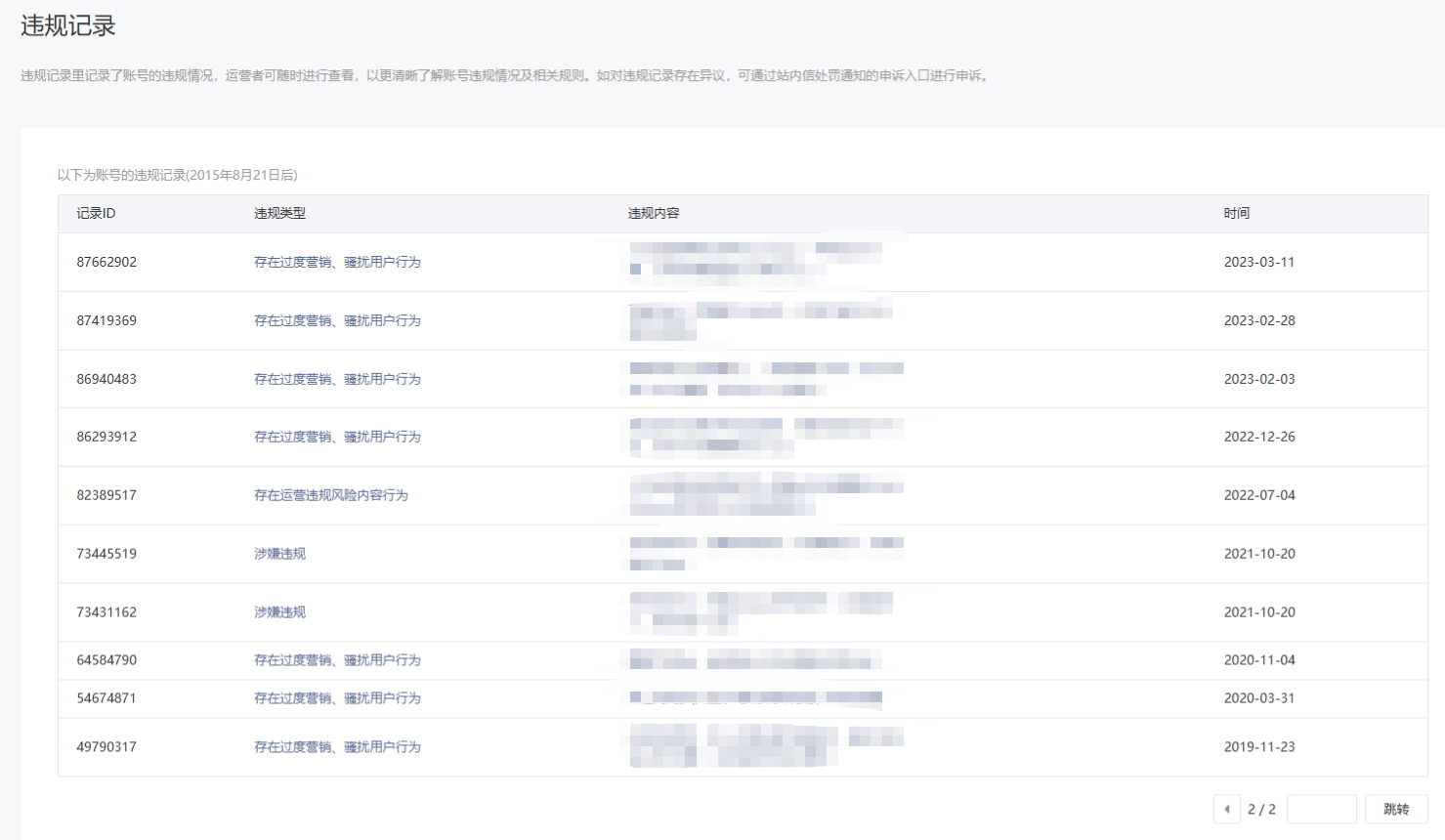Screen dimensions: 1445x840
Task: Open 涉嫌违规 link for record 73431162
Action: pyautogui.click(x=279, y=612)
